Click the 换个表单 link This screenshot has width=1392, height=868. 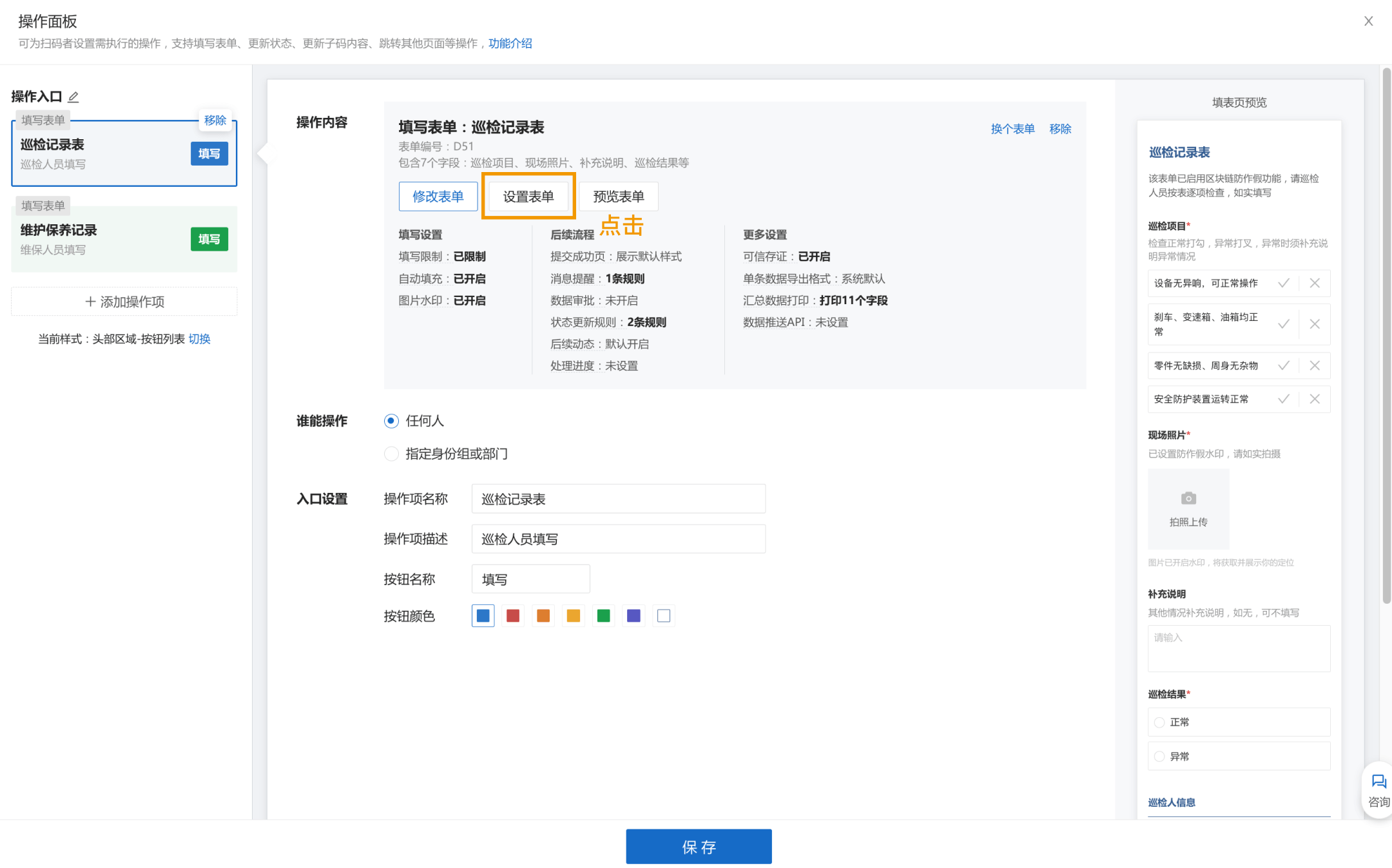tap(1012, 129)
